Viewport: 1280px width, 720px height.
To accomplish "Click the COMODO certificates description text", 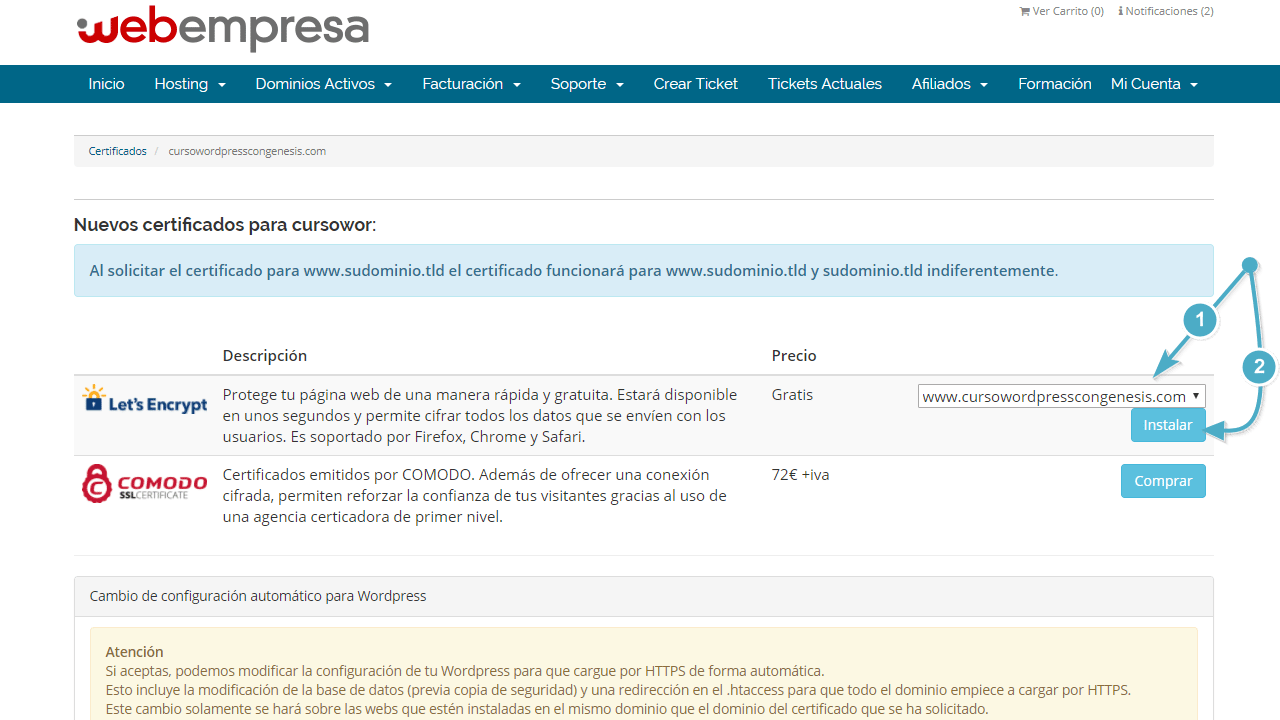I will 475,496.
